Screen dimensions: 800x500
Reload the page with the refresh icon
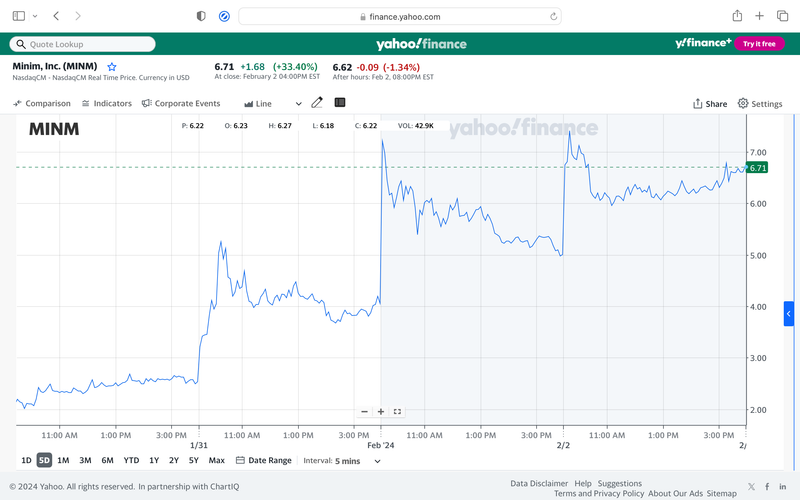[x=553, y=16]
